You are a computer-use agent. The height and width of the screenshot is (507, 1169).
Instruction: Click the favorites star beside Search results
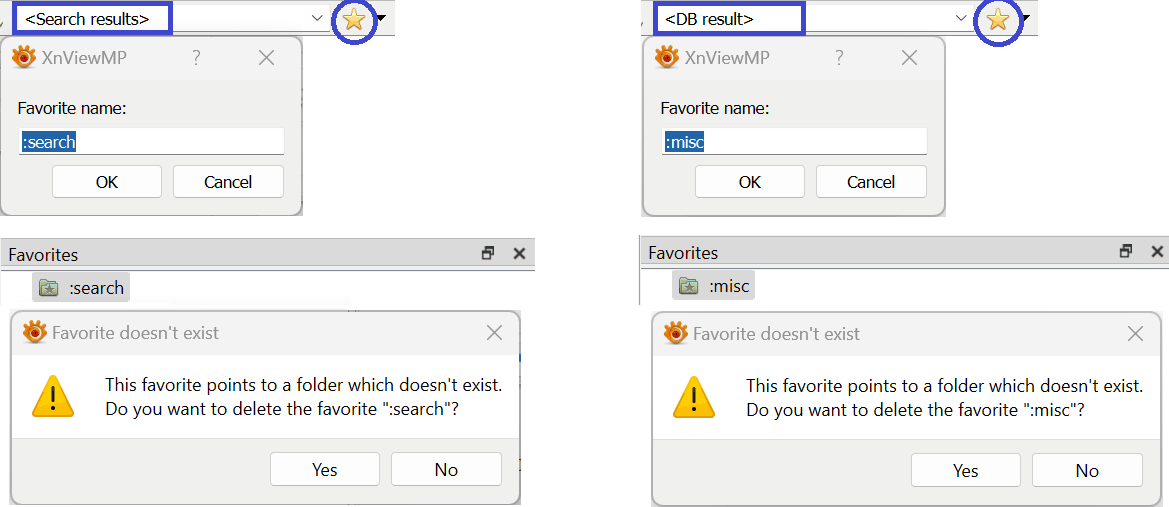pos(354,18)
